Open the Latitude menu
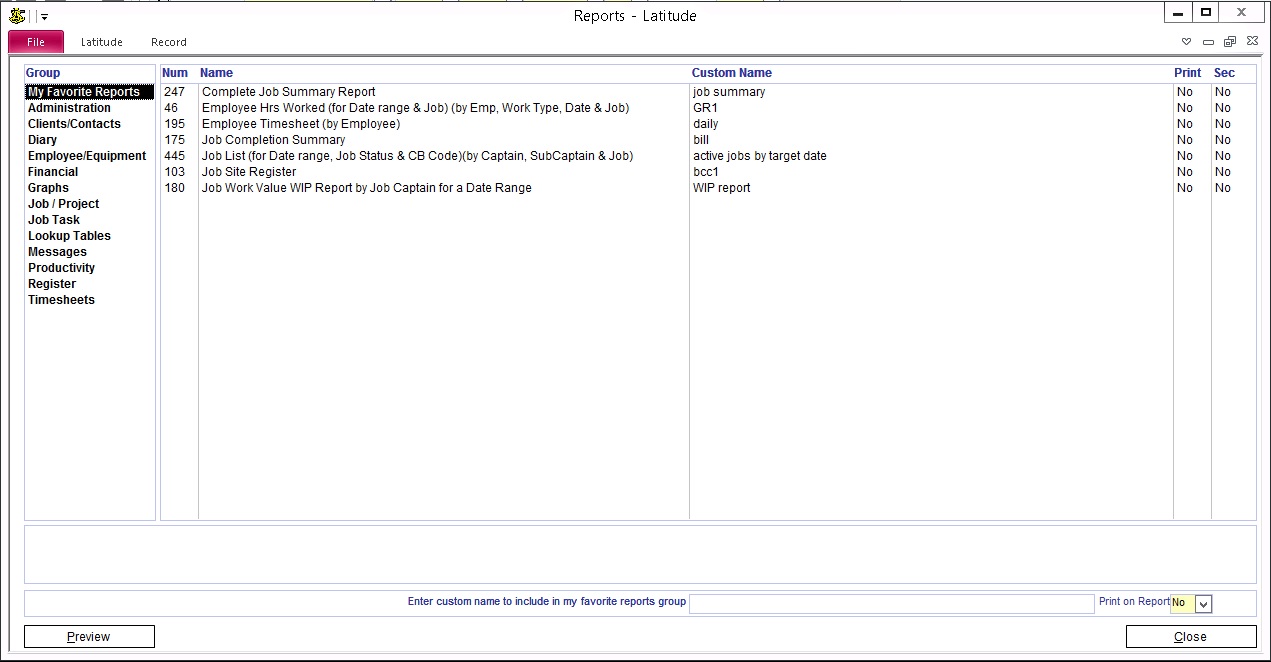 102,42
